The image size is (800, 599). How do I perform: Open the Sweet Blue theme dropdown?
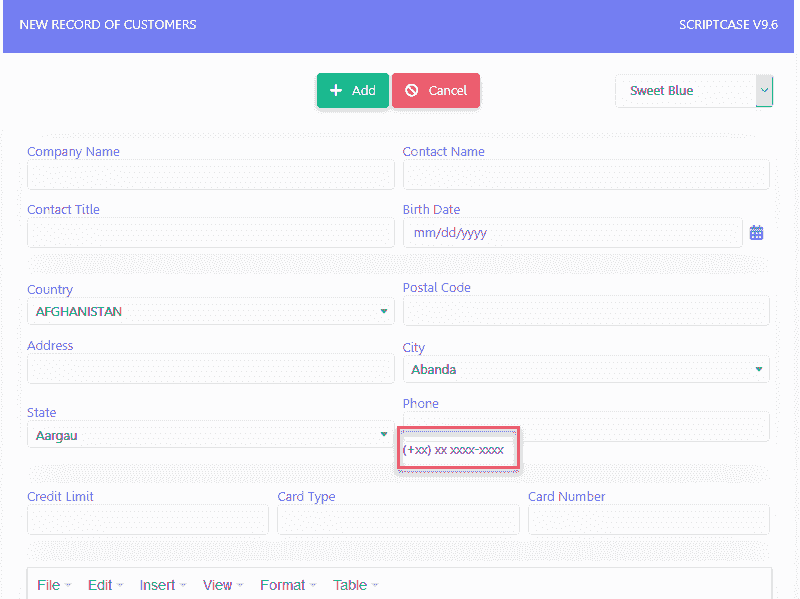point(694,91)
